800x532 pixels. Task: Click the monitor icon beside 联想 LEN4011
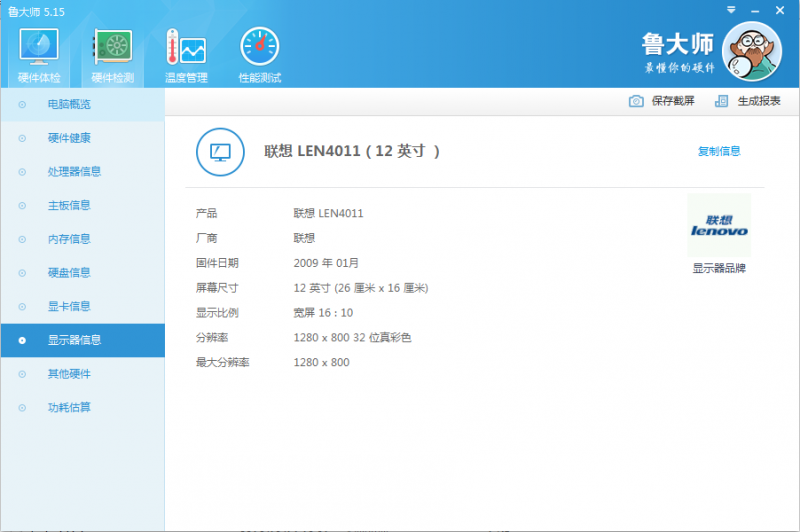(220, 152)
